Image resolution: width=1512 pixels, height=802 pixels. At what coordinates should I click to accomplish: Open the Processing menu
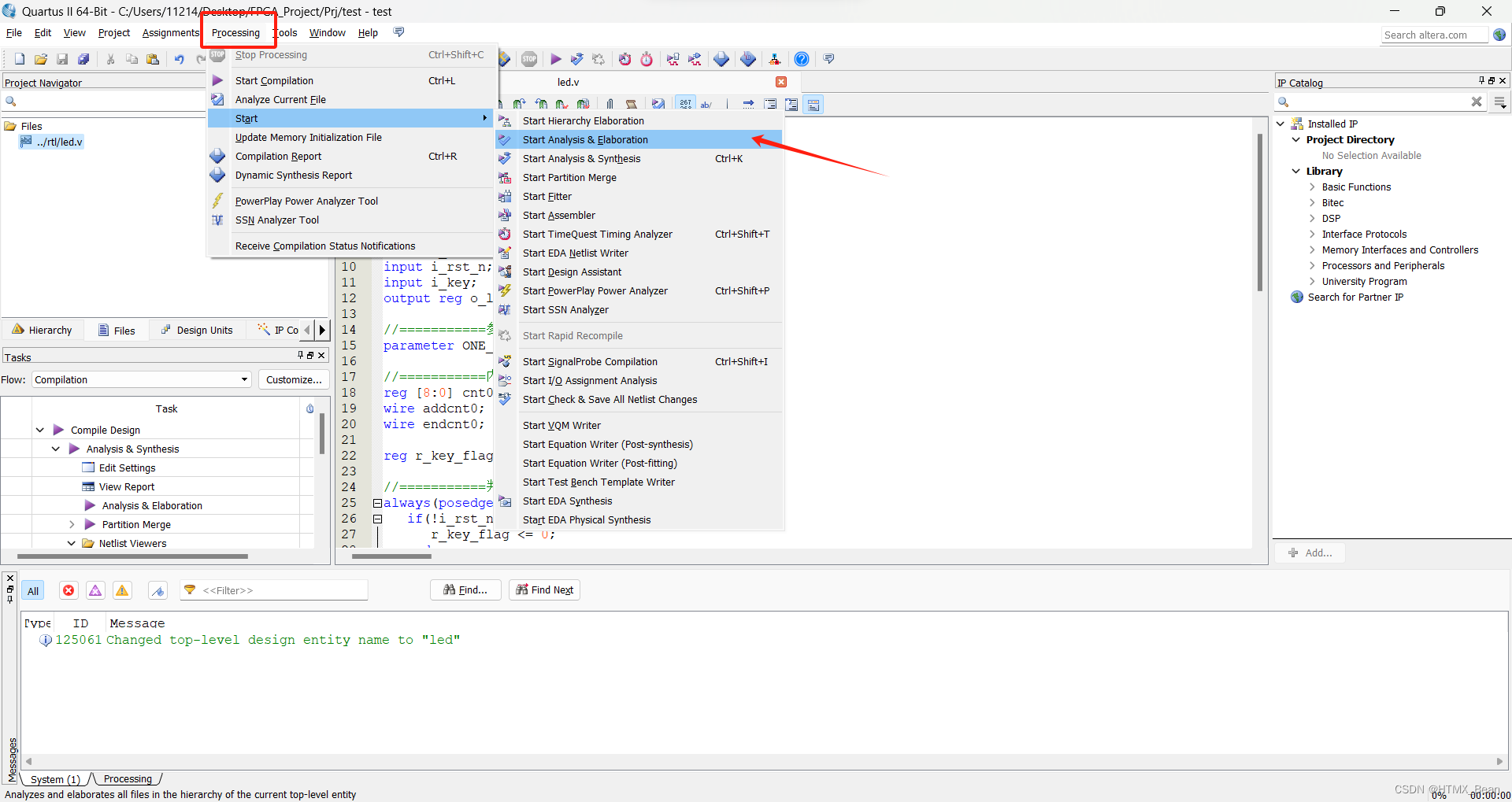point(235,32)
